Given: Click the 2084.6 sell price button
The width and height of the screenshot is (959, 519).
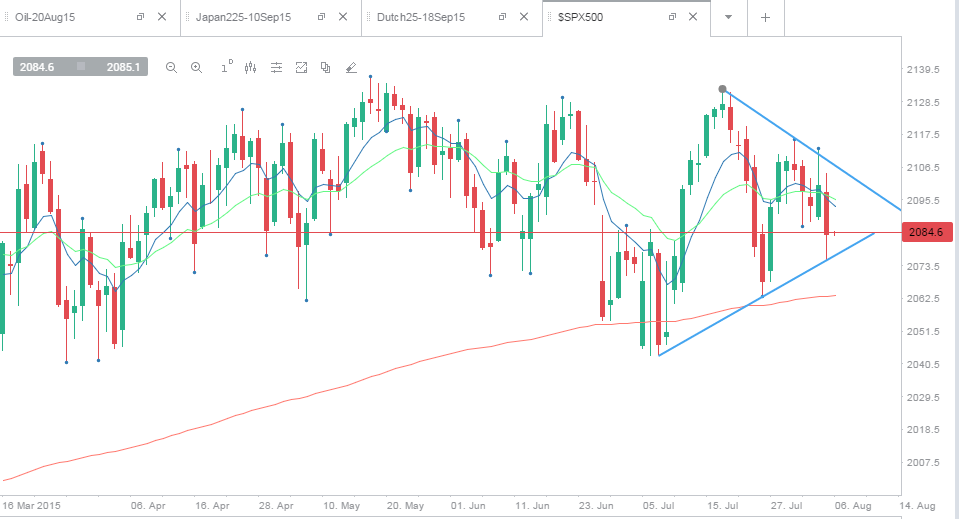Looking at the screenshot, I should point(37,67).
